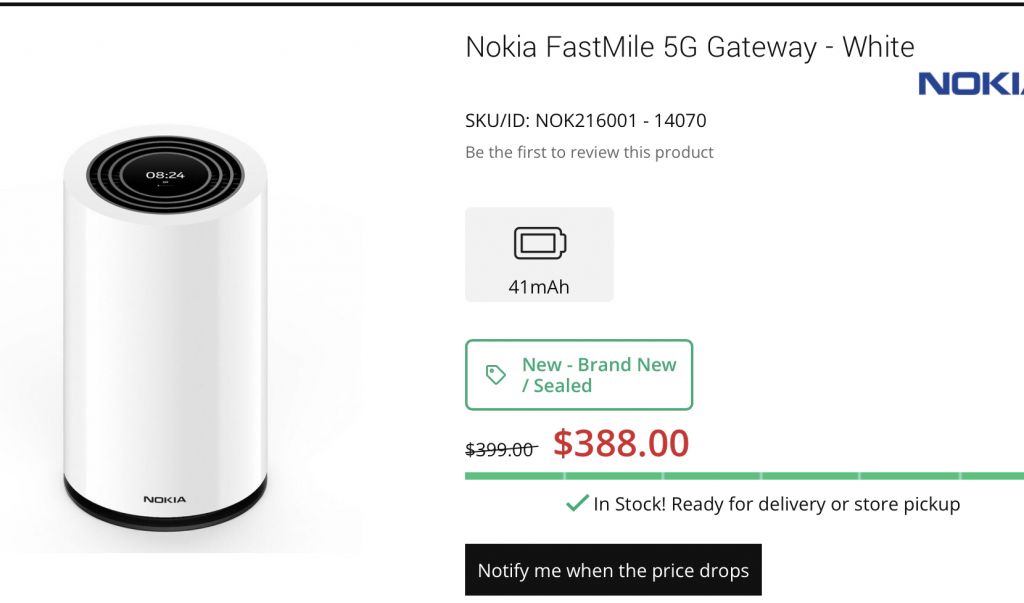Click the green checkmark beside In Stock message
Viewport: 1024px width, 603px height.
coord(575,504)
